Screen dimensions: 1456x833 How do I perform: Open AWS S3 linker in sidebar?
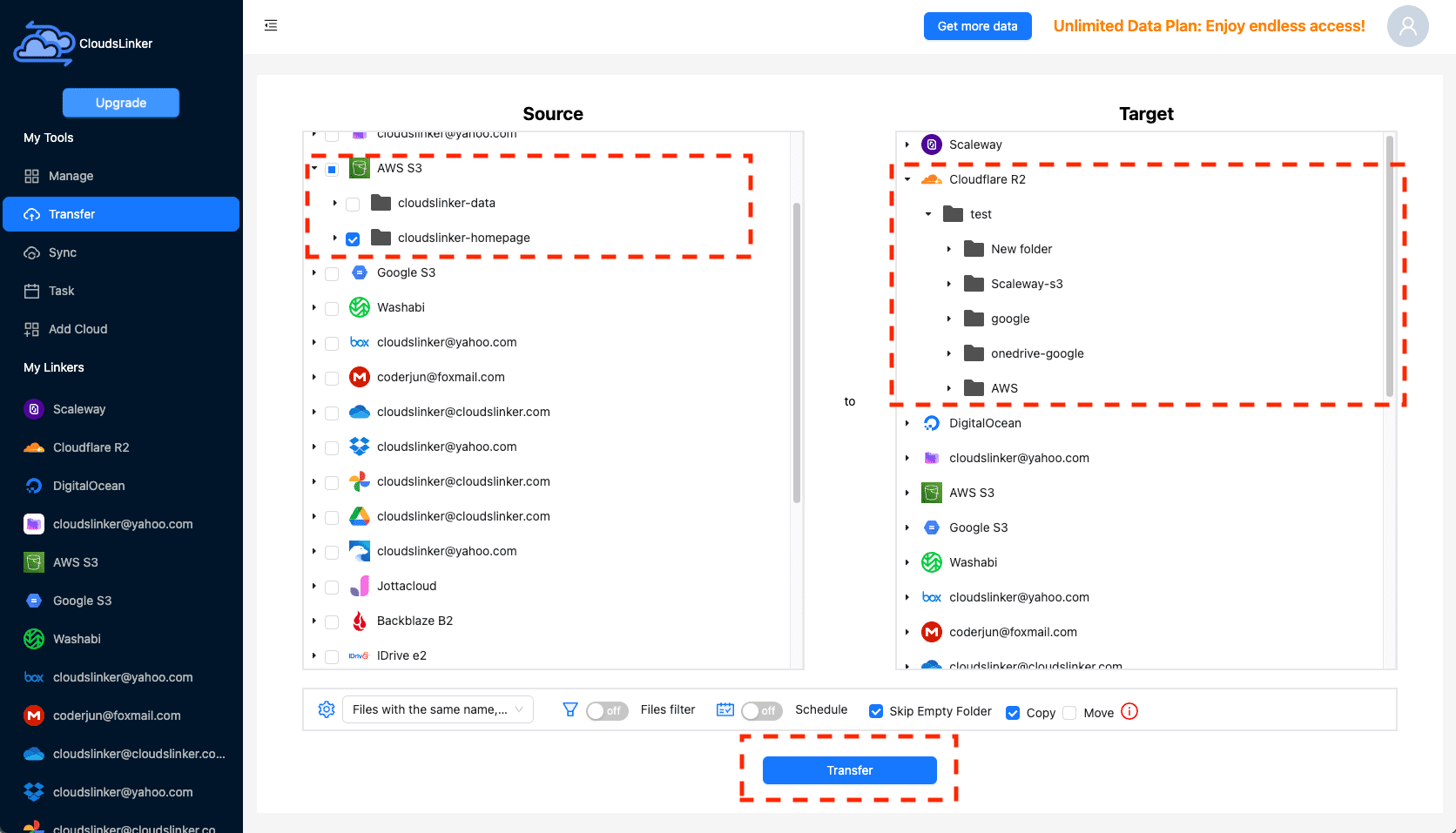coord(121,562)
